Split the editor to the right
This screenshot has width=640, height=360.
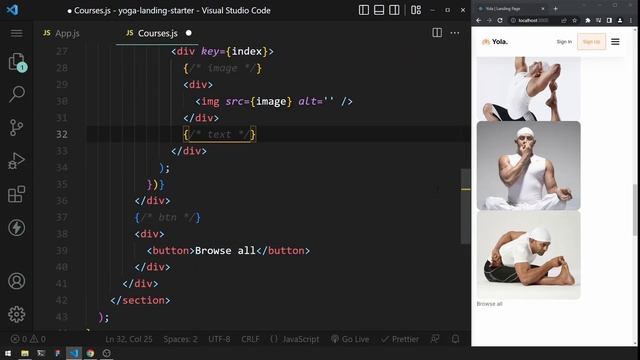coord(437,33)
